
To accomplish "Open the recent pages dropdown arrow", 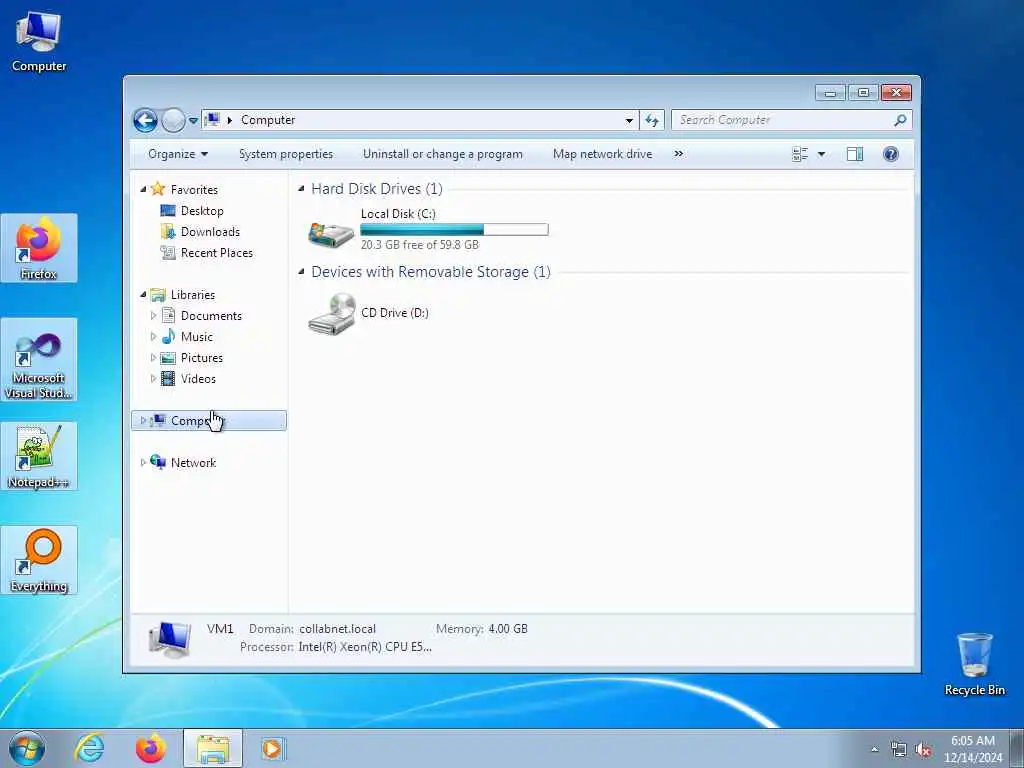I will pyautogui.click(x=193, y=121).
